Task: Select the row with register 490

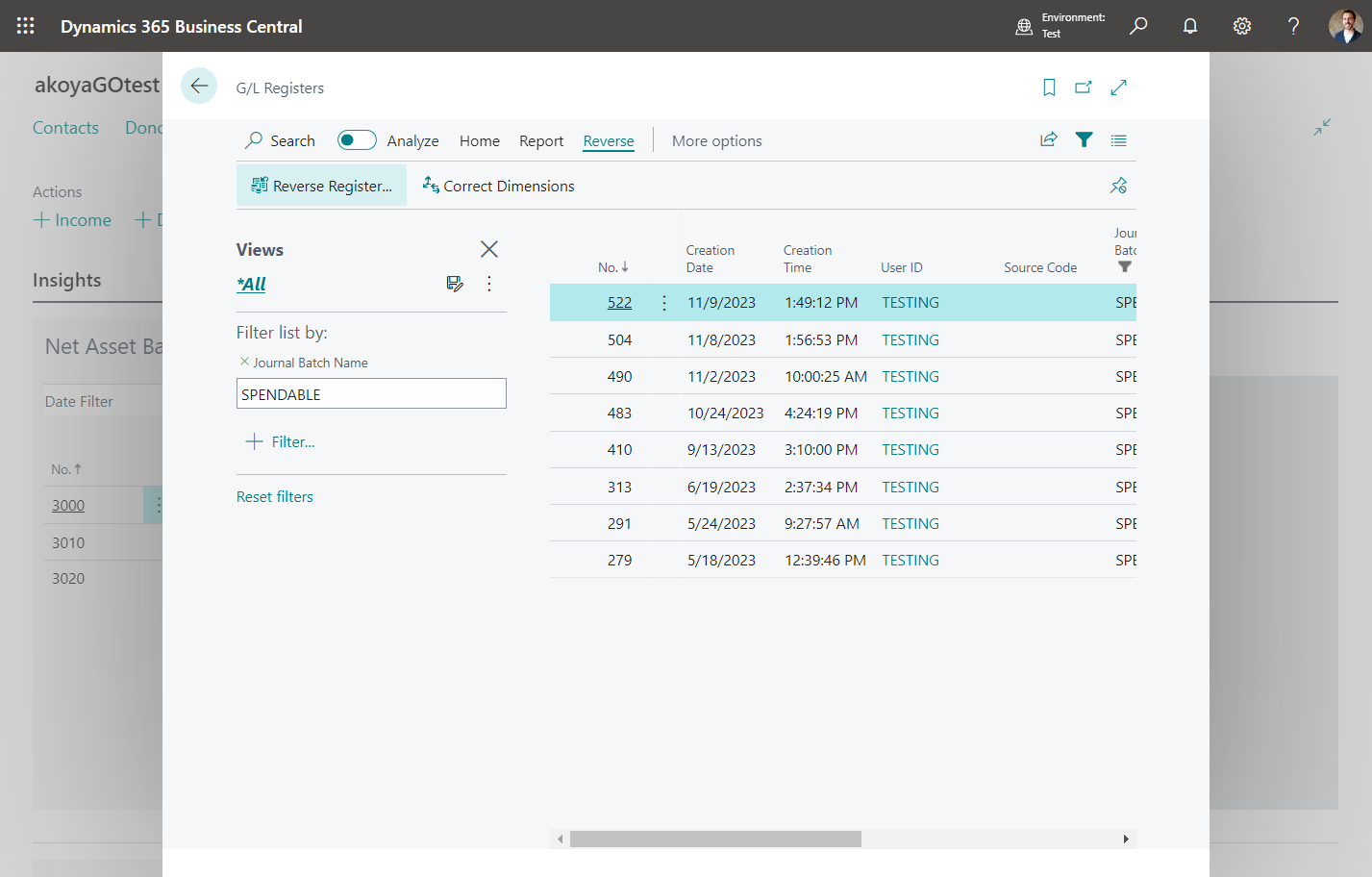Action: [x=842, y=376]
